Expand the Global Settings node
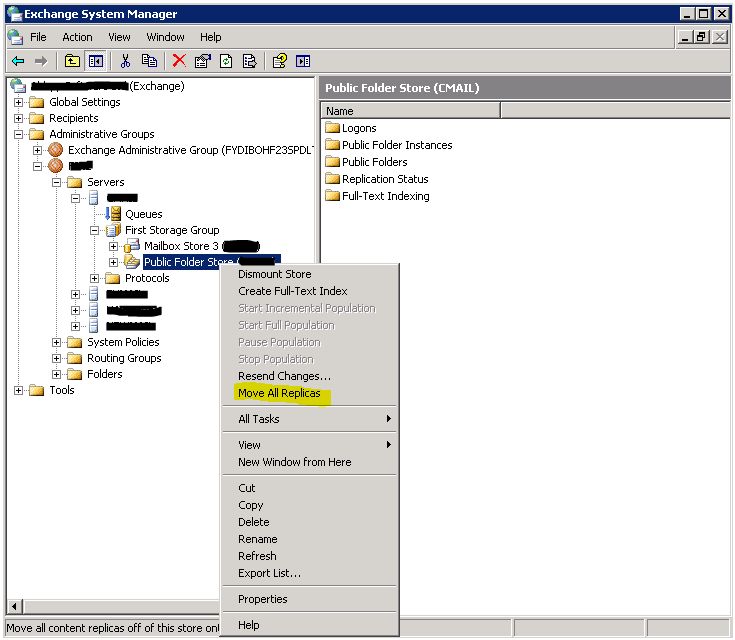Screen dimensions: 735x640 [x=18, y=102]
